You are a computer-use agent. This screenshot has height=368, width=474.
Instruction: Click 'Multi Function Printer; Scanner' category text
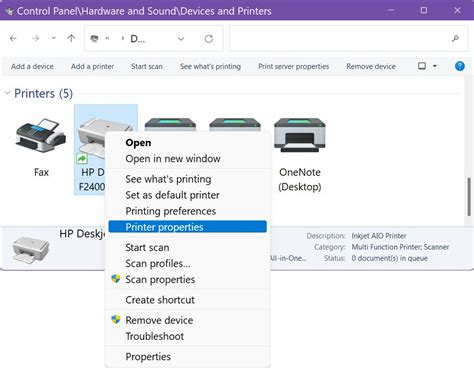pos(400,247)
